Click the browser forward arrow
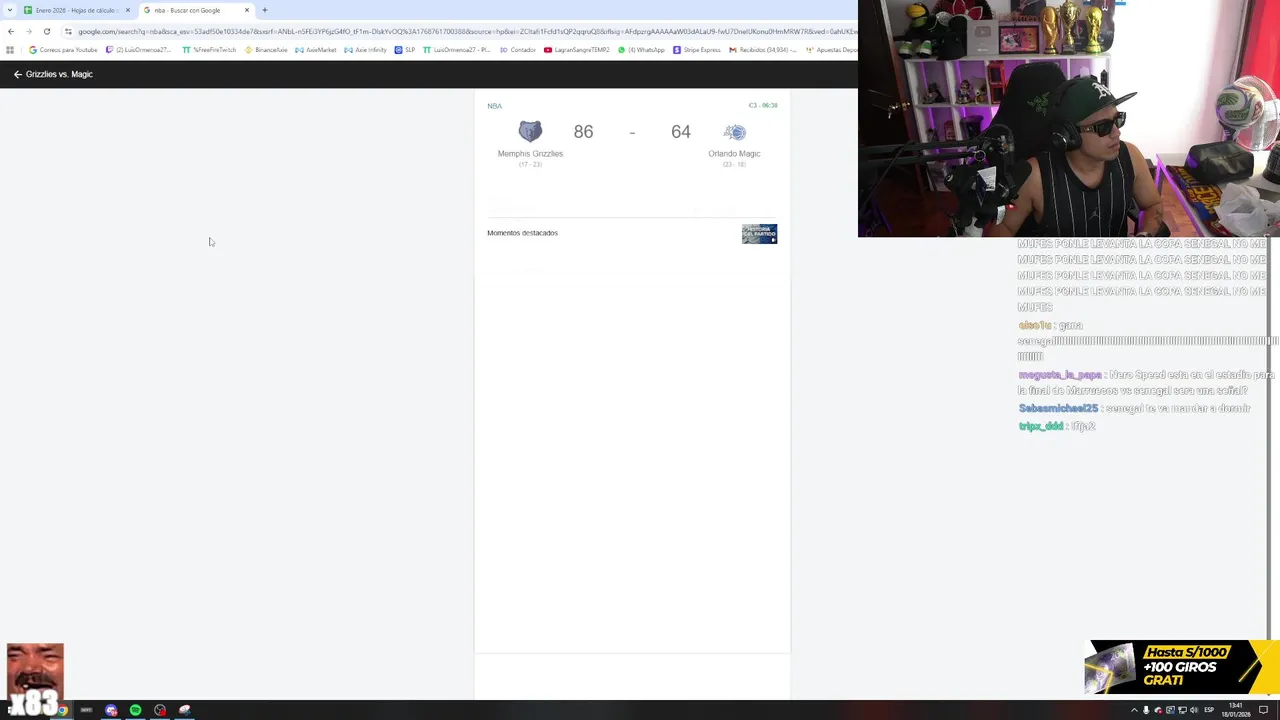The image size is (1280, 720). pyautogui.click(x=29, y=31)
